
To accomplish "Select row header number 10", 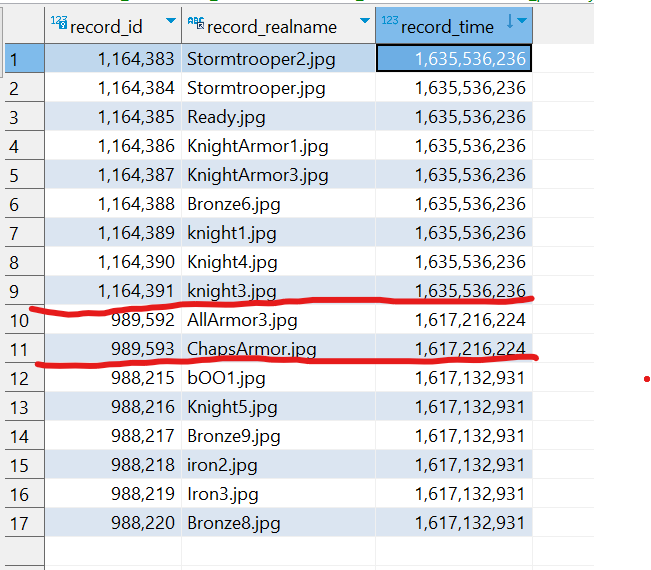I will 24,320.
